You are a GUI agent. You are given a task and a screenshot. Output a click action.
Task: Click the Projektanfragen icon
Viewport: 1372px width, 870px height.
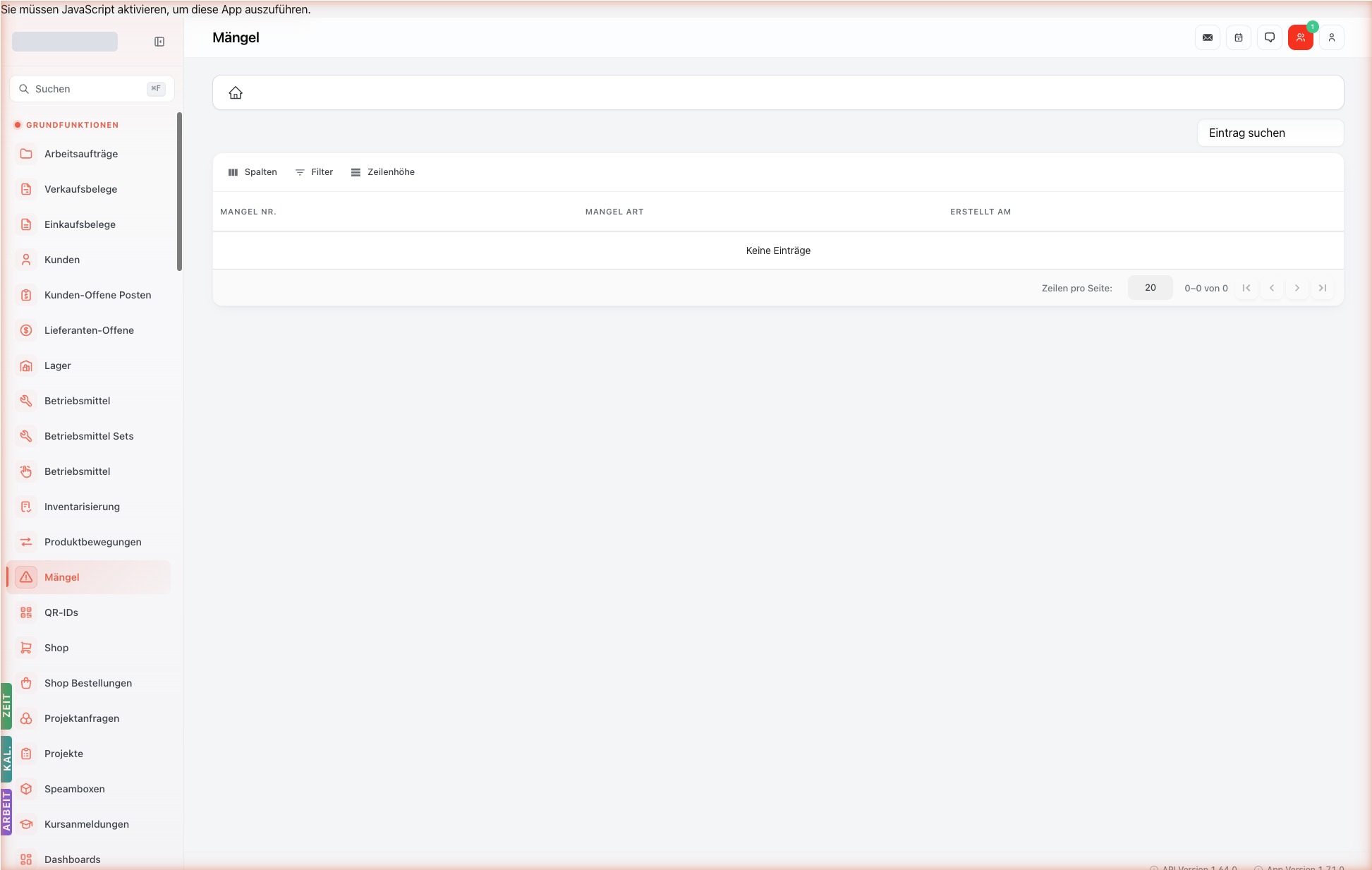click(x=26, y=718)
